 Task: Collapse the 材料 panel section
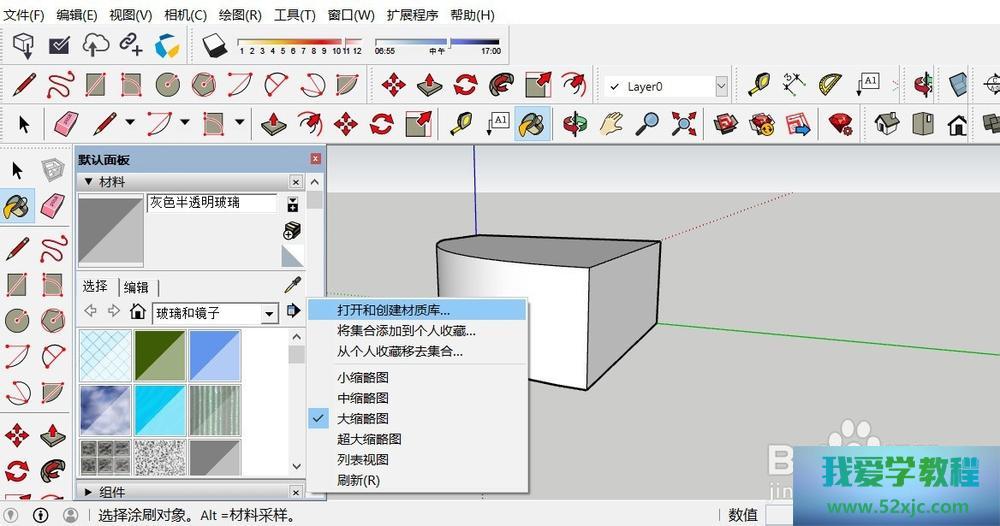coord(88,182)
